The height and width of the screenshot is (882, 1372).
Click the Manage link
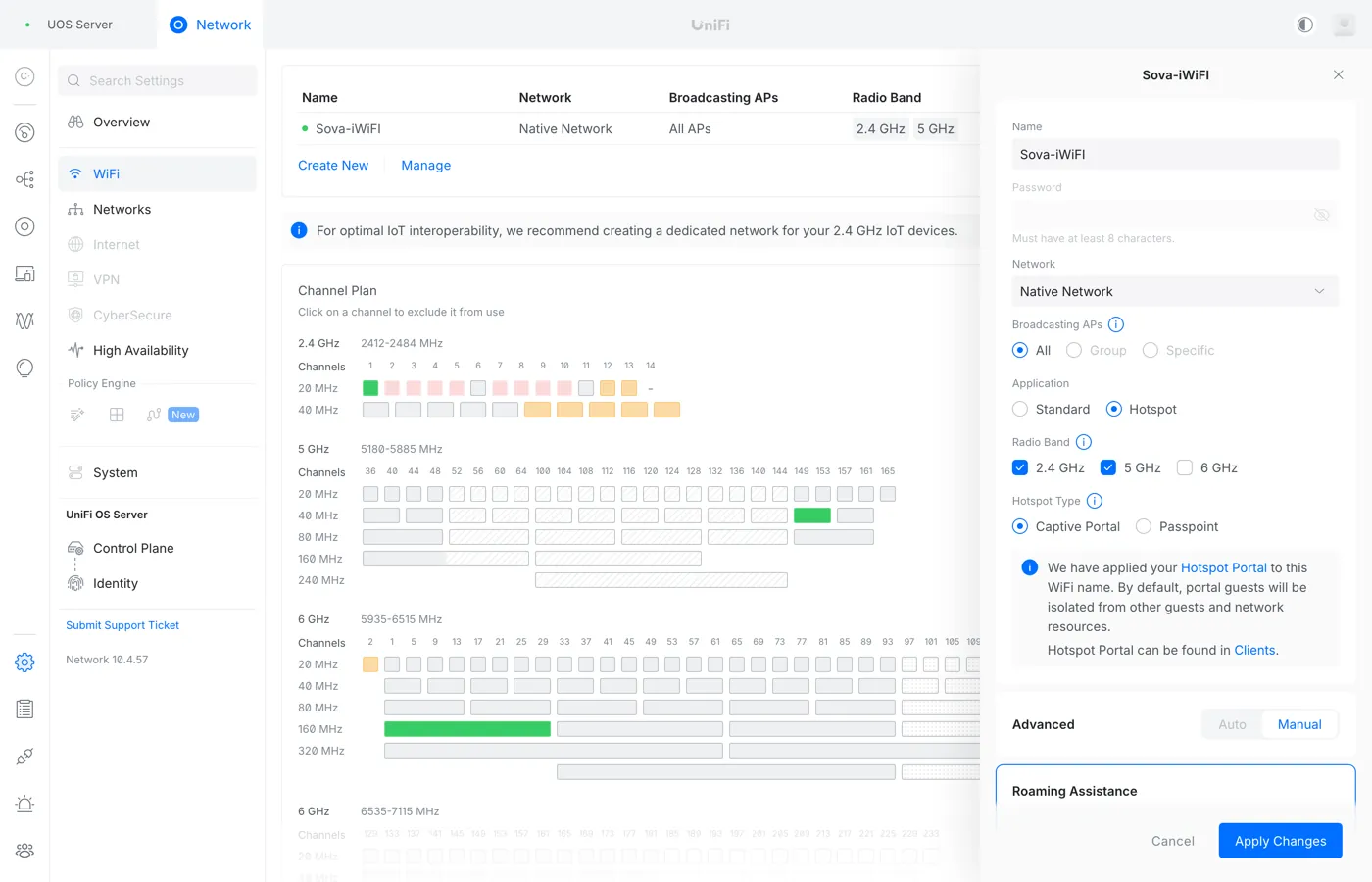(426, 166)
